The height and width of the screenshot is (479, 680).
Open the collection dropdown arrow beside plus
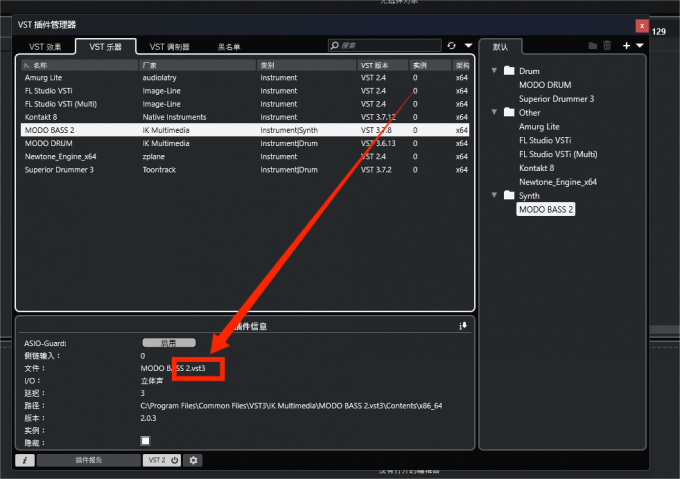640,46
